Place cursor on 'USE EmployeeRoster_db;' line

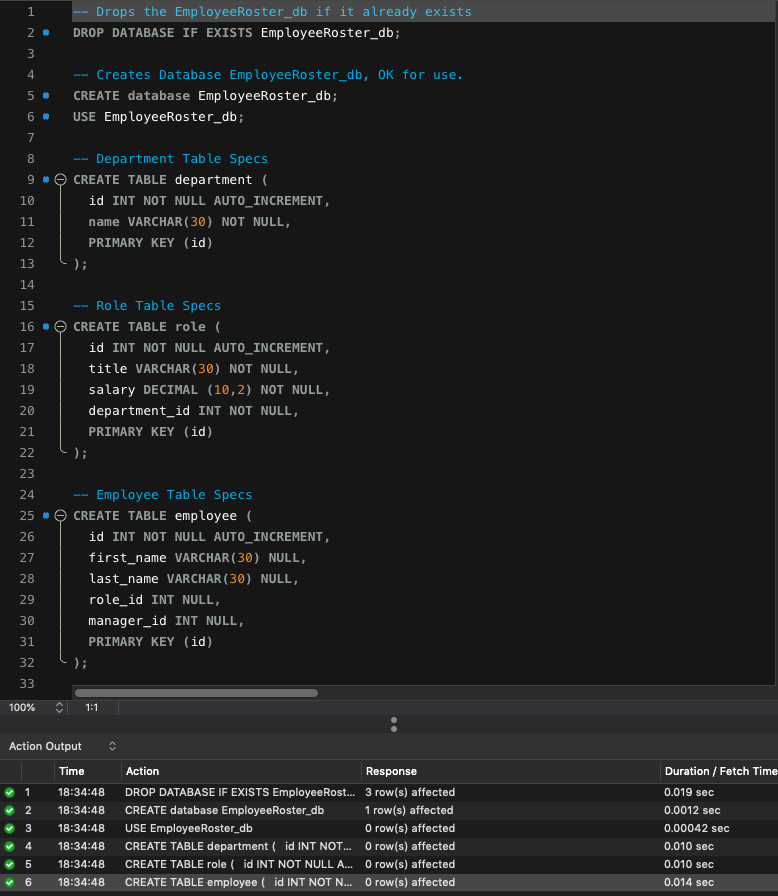coord(158,117)
